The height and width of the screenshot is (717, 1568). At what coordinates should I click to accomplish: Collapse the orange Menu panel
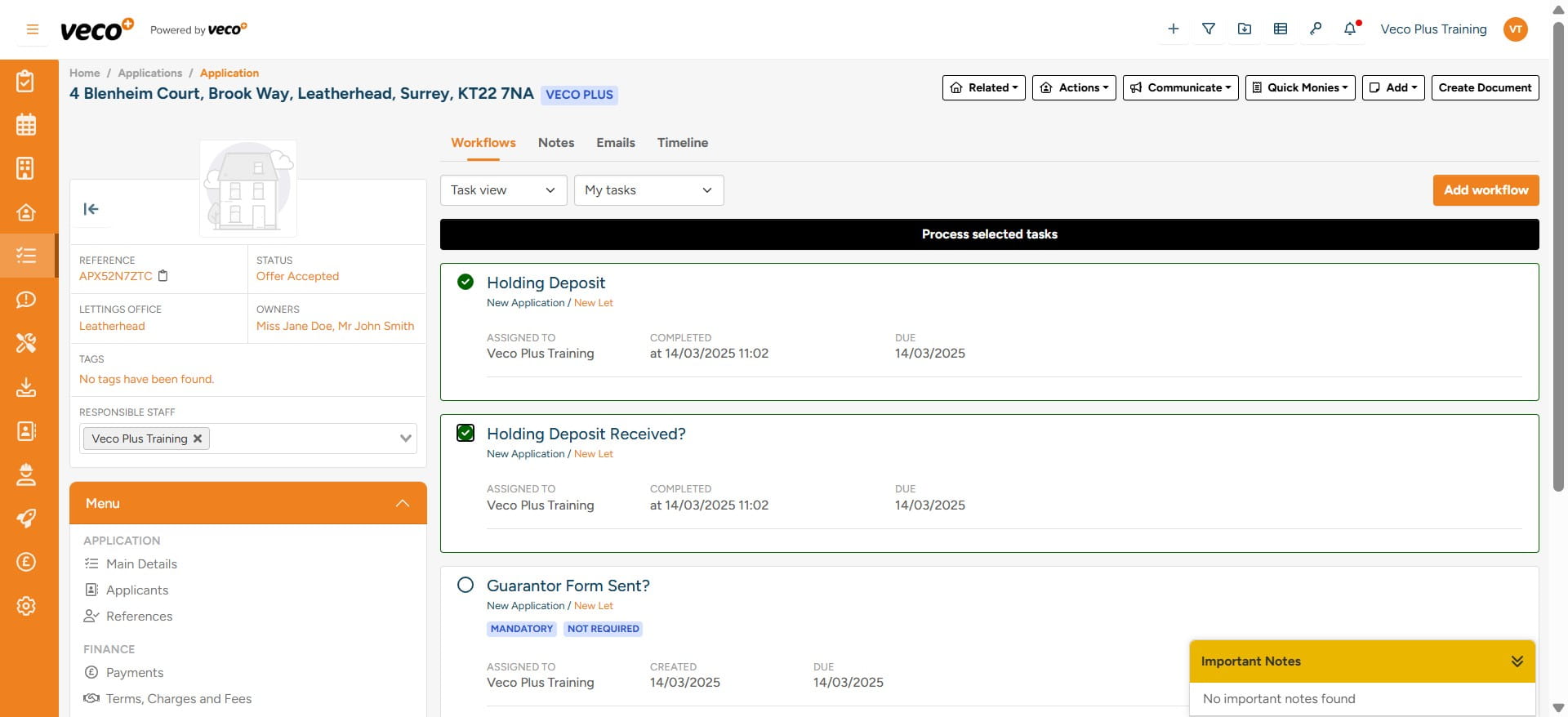pyautogui.click(x=402, y=503)
